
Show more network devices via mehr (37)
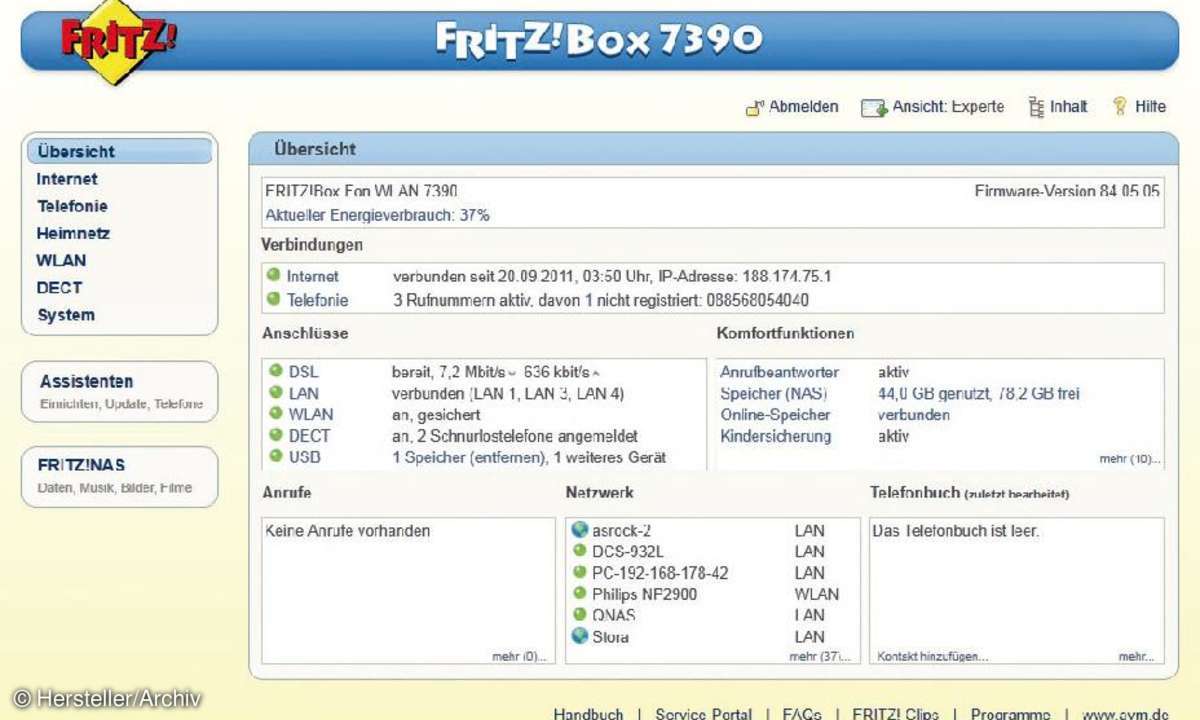(x=820, y=656)
